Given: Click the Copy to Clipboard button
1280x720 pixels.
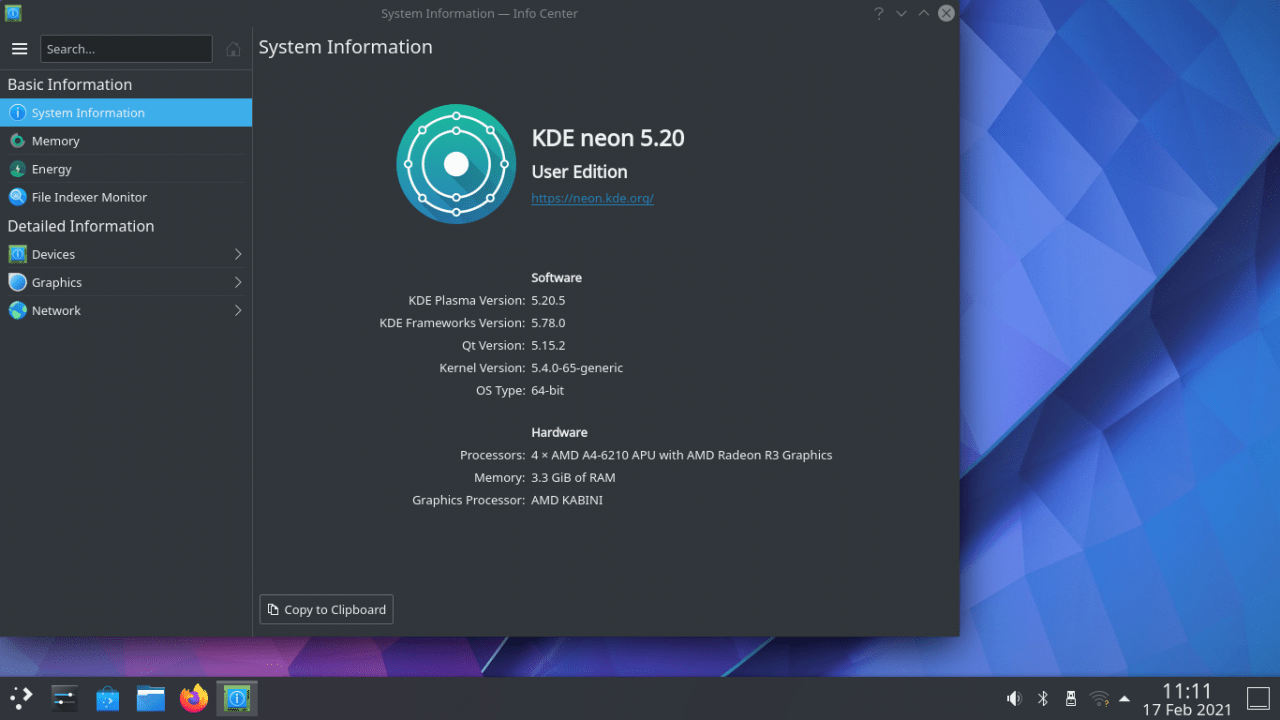Looking at the screenshot, I should (x=326, y=610).
